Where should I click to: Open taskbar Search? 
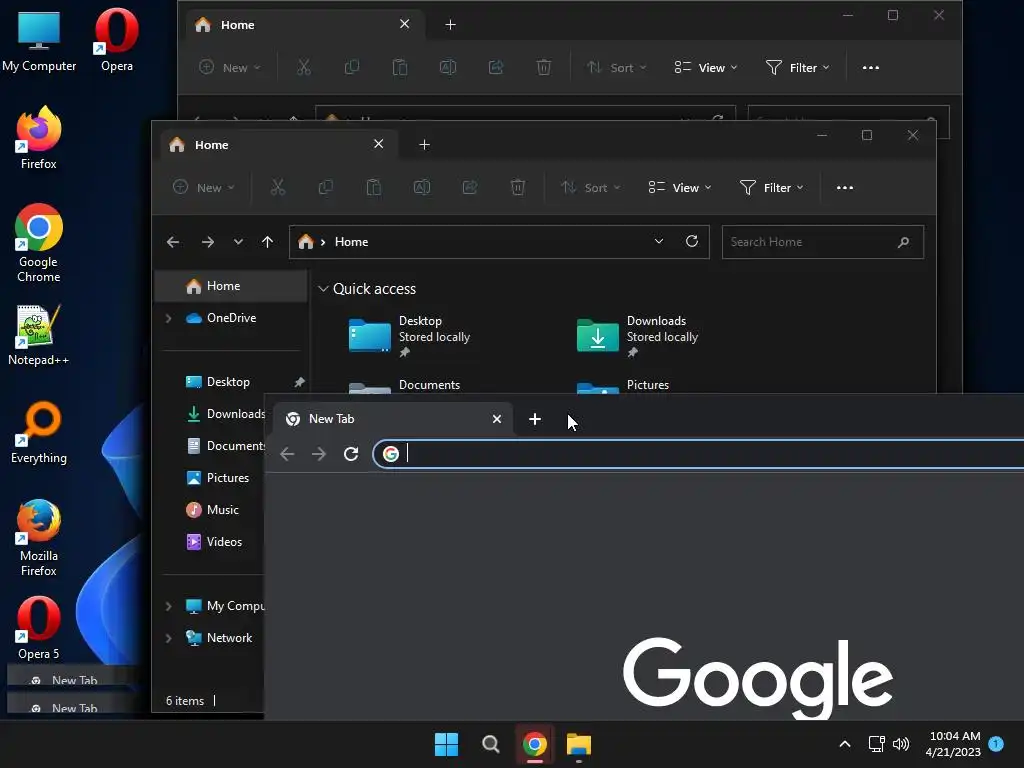tap(490, 744)
